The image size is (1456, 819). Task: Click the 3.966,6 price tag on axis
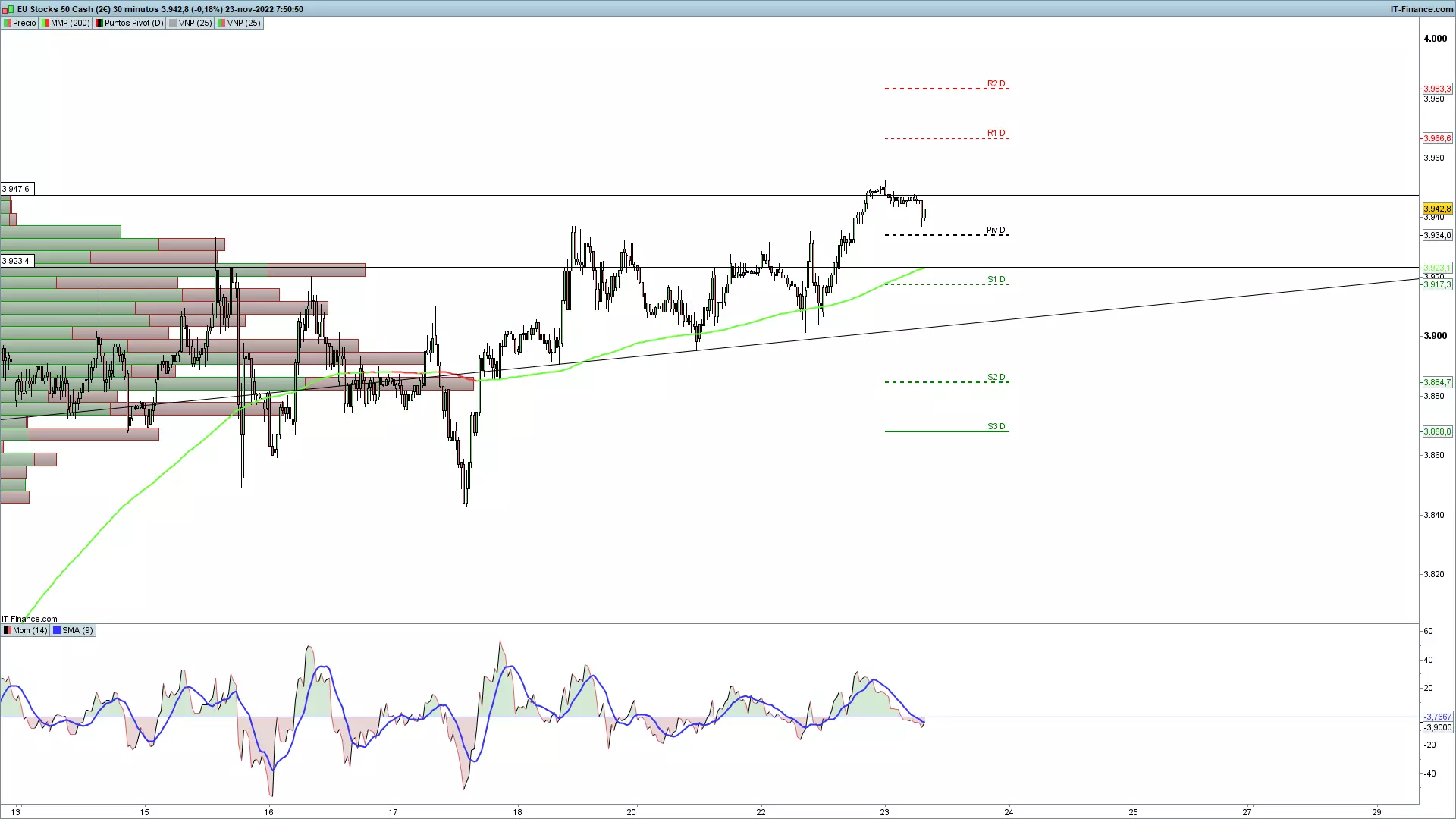click(1437, 138)
